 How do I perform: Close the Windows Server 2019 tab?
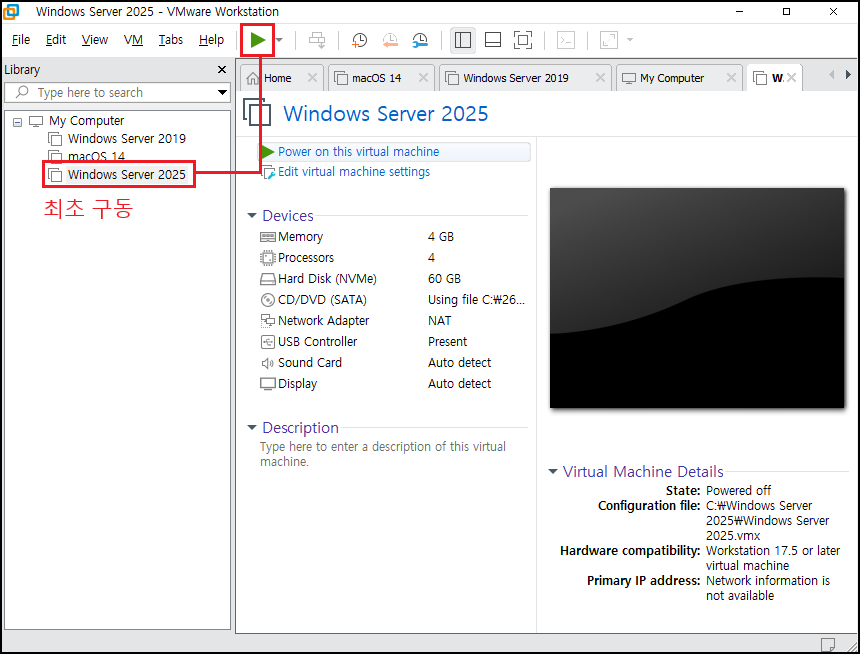coord(600,78)
